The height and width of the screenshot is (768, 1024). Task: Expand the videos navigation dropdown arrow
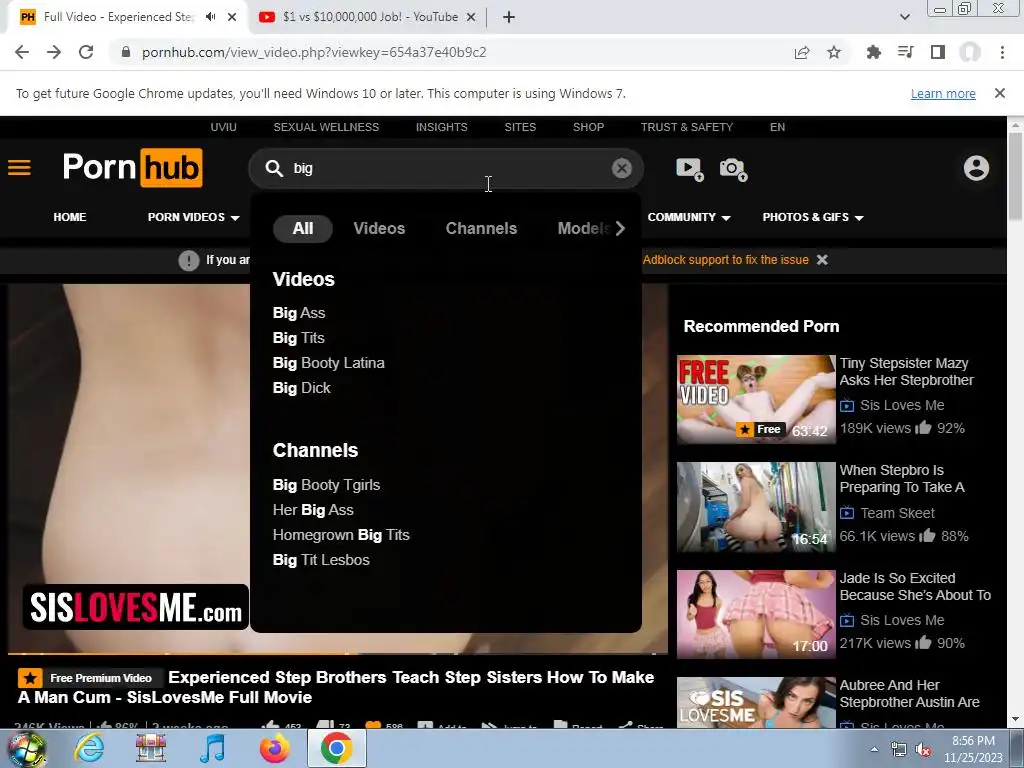click(x=235, y=218)
